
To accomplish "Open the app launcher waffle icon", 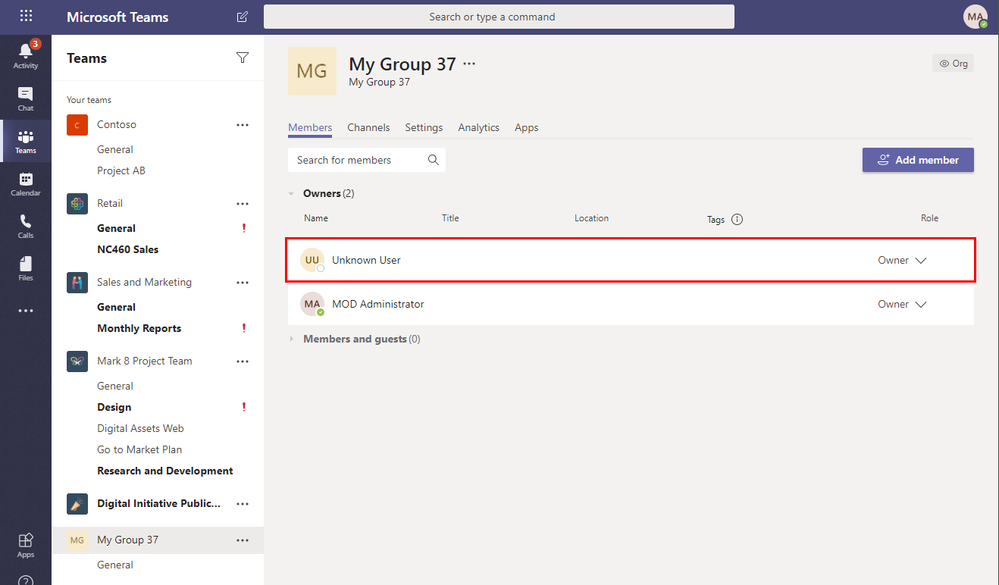I will (25, 16).
